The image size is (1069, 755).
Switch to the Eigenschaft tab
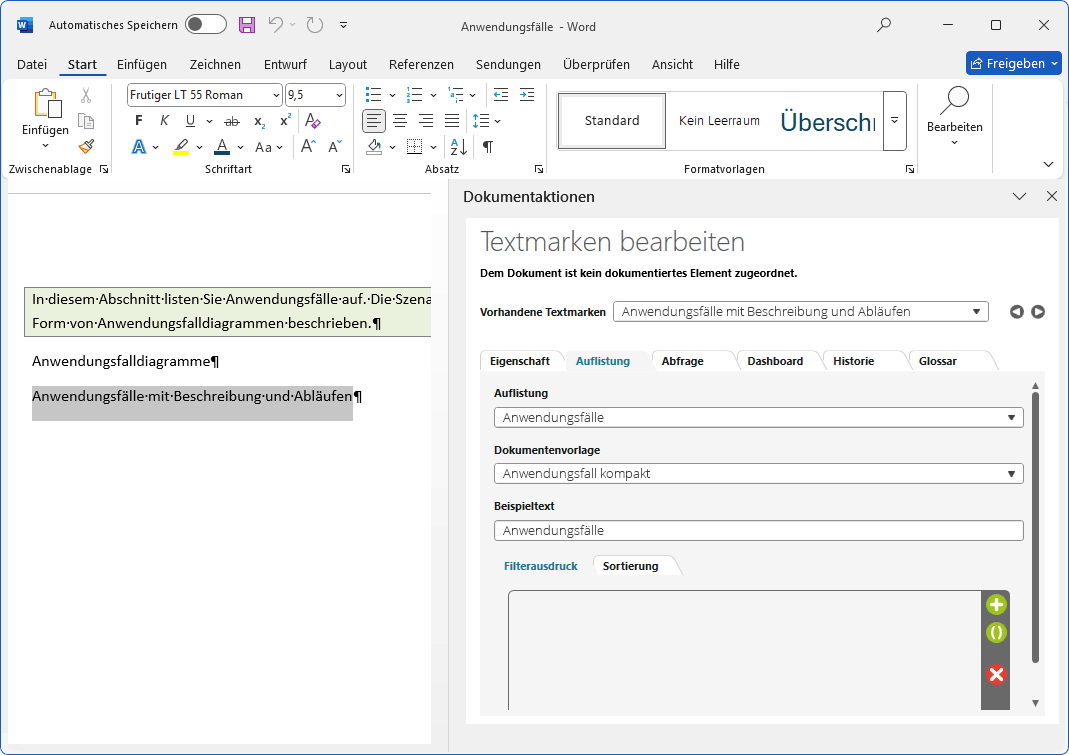point(520,361)
